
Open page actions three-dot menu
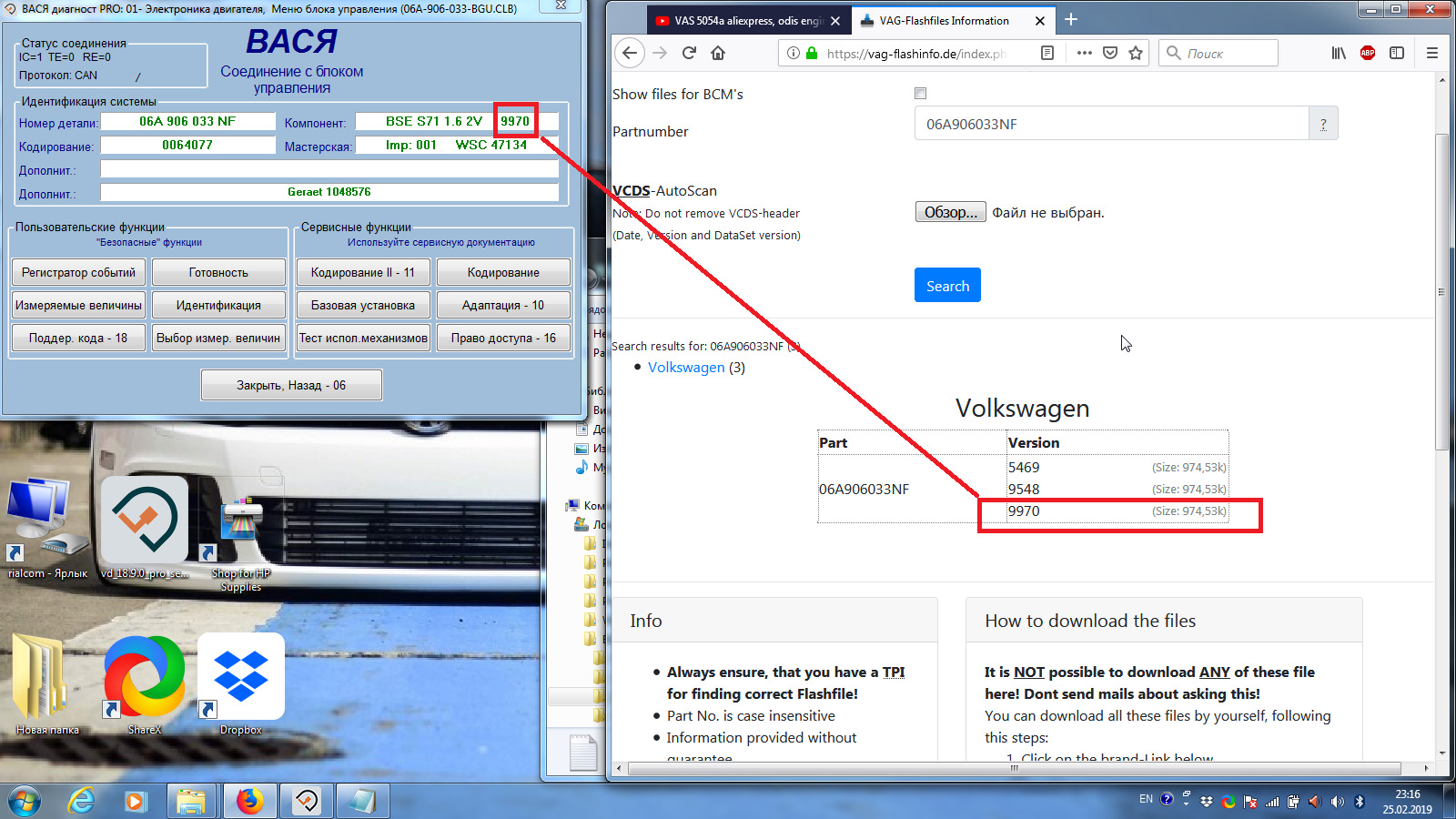[x=1084, y=53]
